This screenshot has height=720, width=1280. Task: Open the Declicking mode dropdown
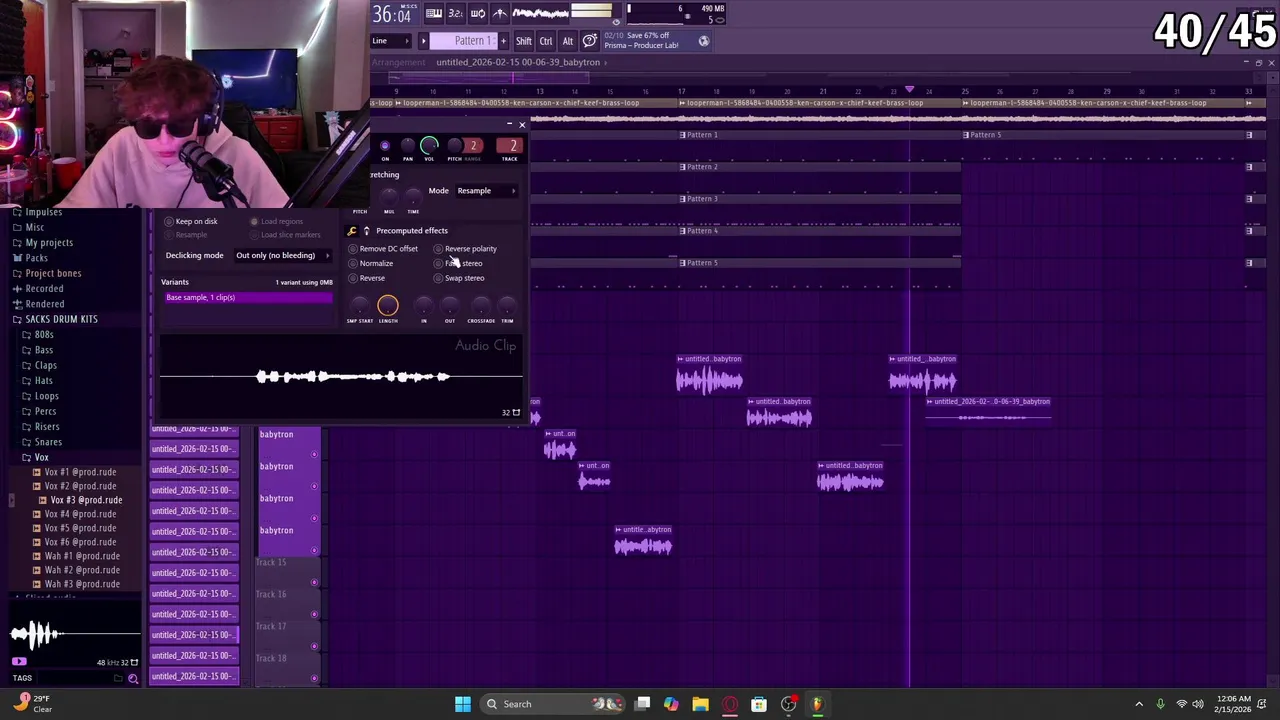tap(283, 255)
